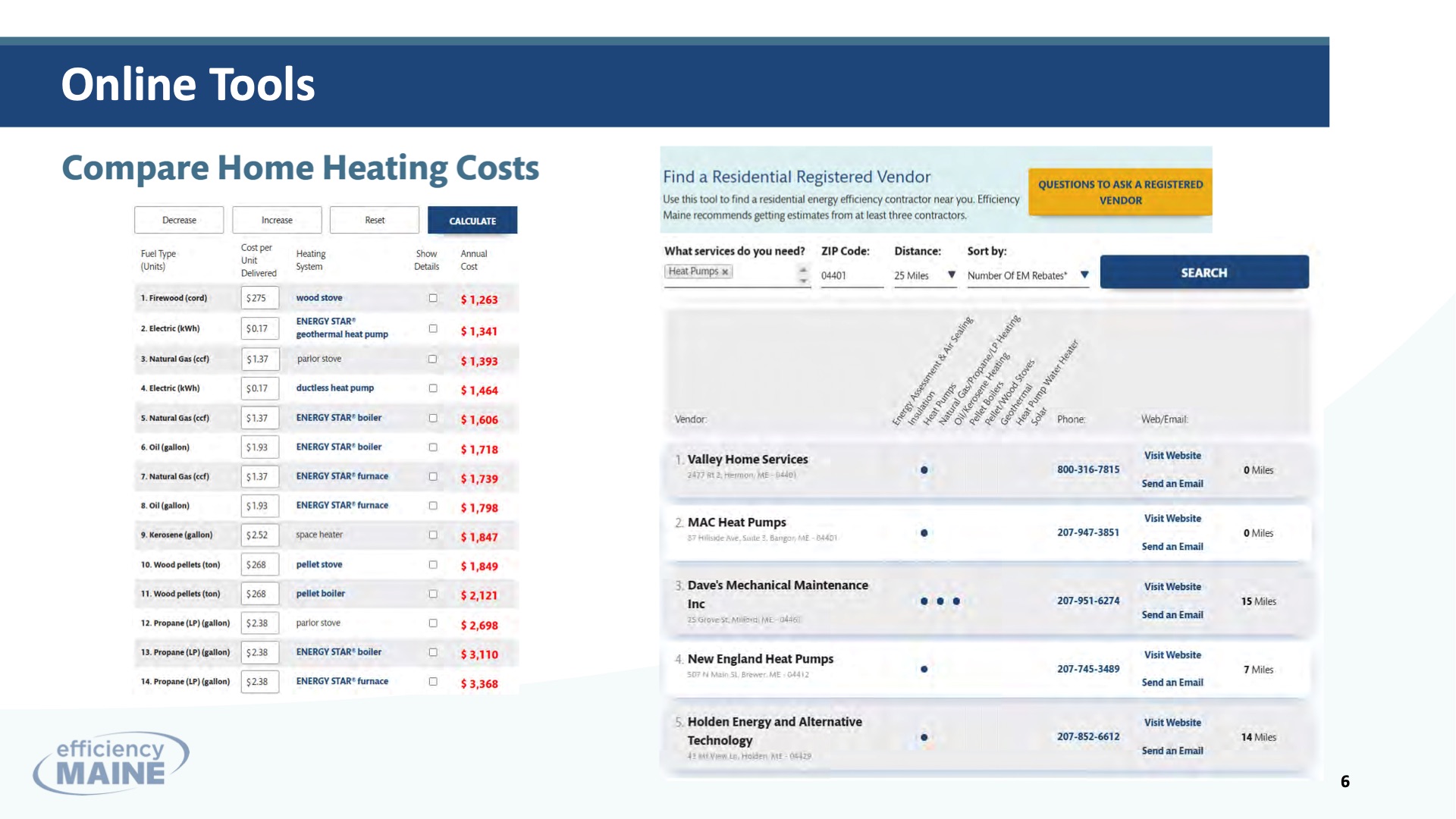The width and height of the screenshot is (1456, 819).
Task: Open the wood stove heating system link
Action: point(319,298)
